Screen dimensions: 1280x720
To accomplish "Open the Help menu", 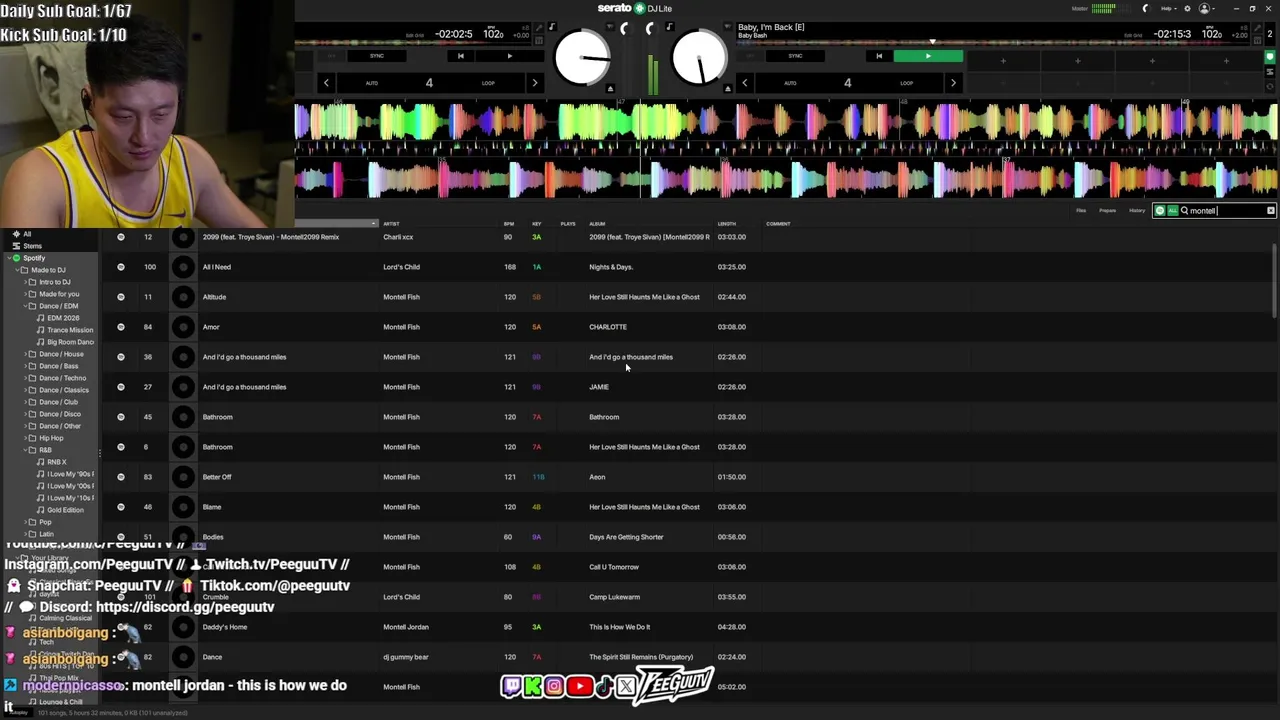I will click(1167, 8).
